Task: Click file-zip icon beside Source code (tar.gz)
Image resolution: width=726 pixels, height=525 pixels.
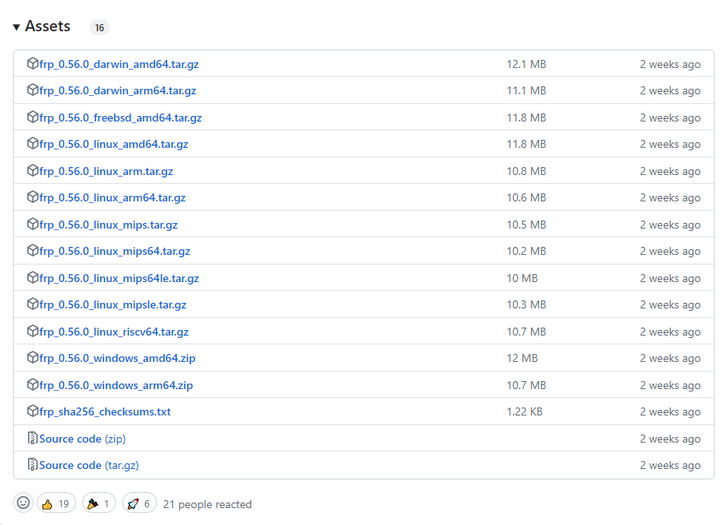Action: tap(33, 465)
